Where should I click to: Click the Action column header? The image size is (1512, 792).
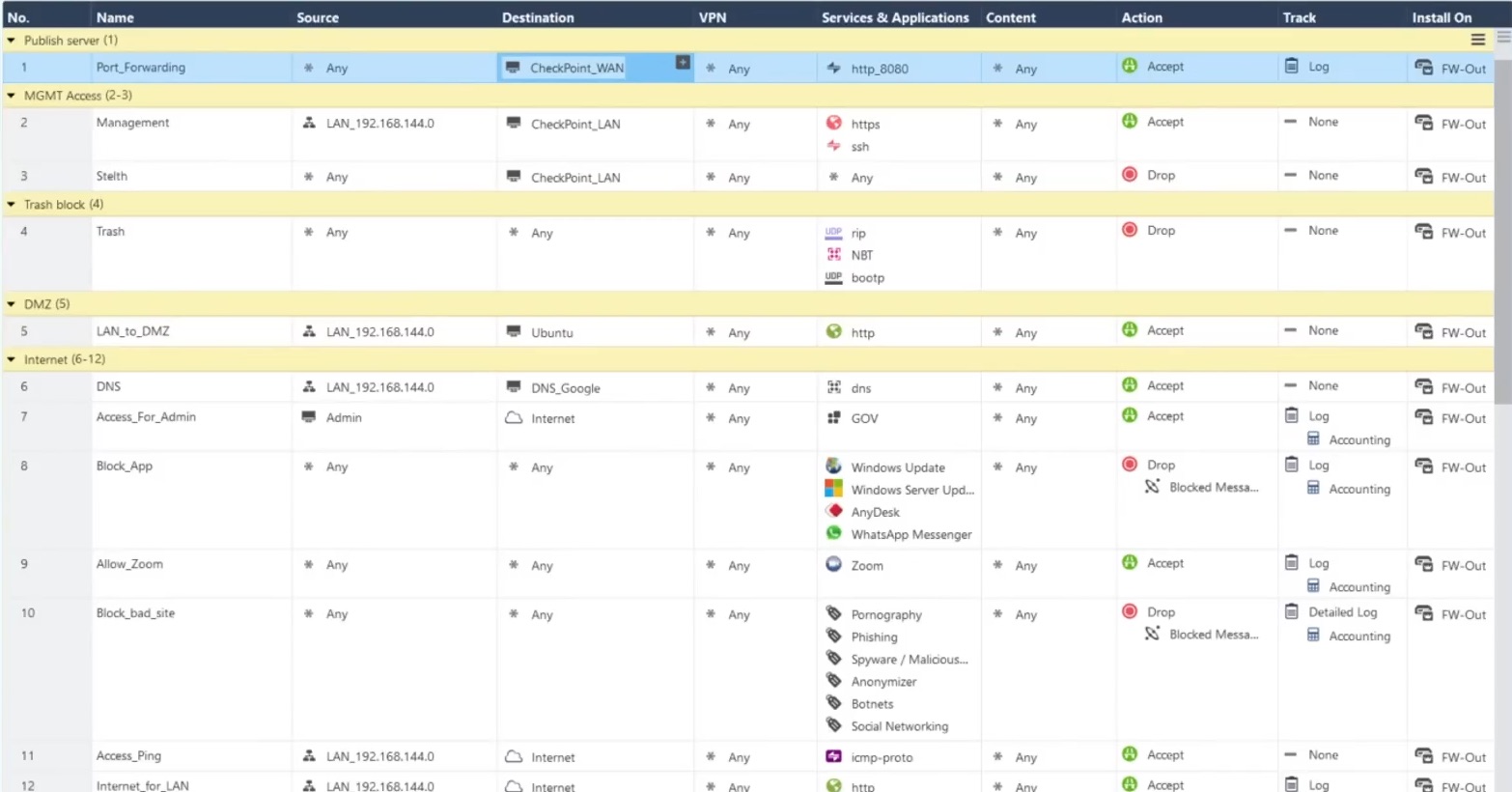point(1142,17)
